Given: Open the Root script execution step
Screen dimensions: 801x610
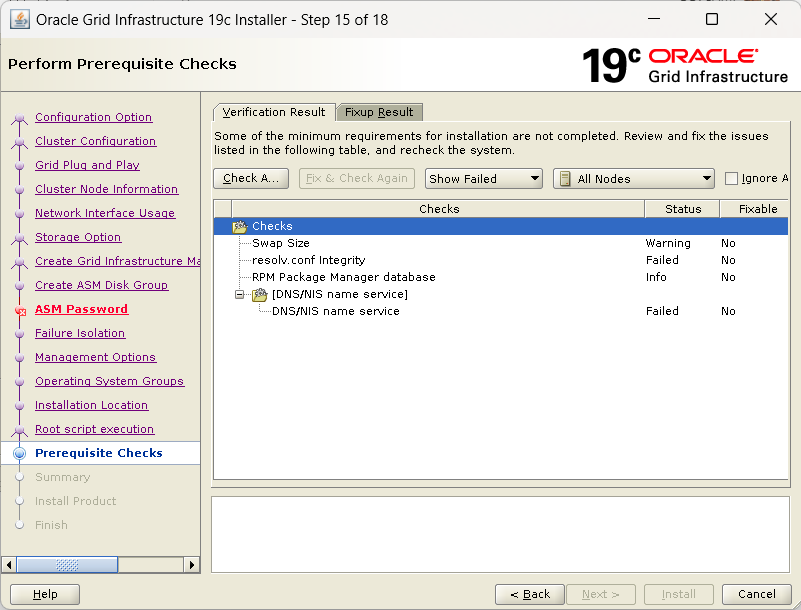Looking at the screenshot, I should click(x=95, y=429).
